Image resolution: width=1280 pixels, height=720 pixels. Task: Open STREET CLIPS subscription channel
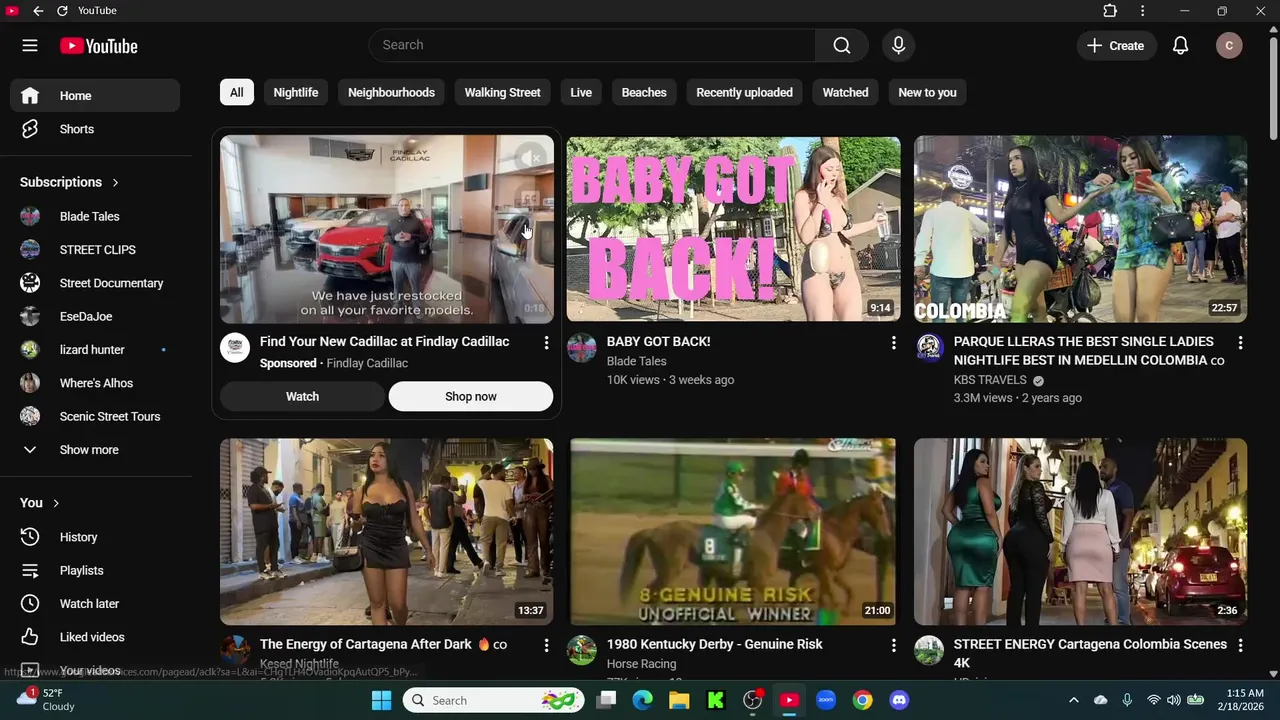(95, 250)
